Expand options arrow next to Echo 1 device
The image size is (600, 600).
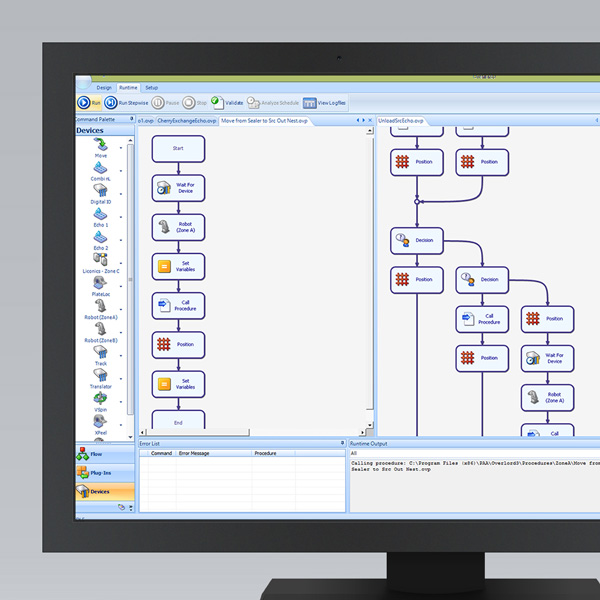coord(121,217)
